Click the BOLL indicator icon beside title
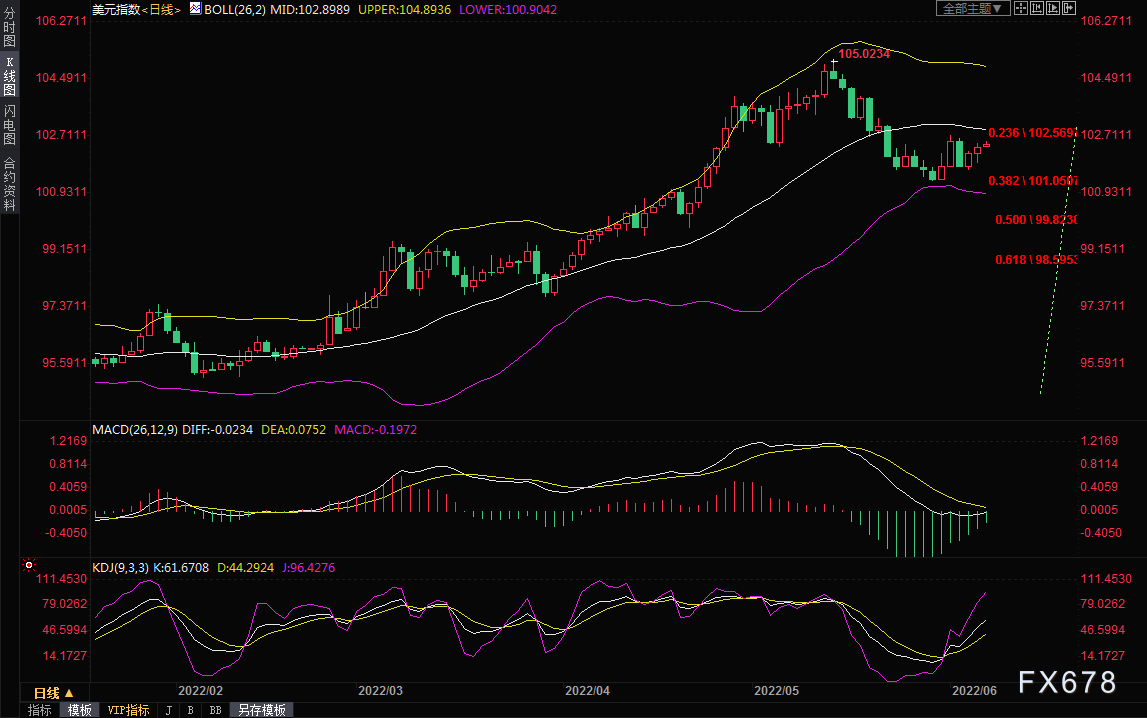The image size is (1147, 718). 195,8
